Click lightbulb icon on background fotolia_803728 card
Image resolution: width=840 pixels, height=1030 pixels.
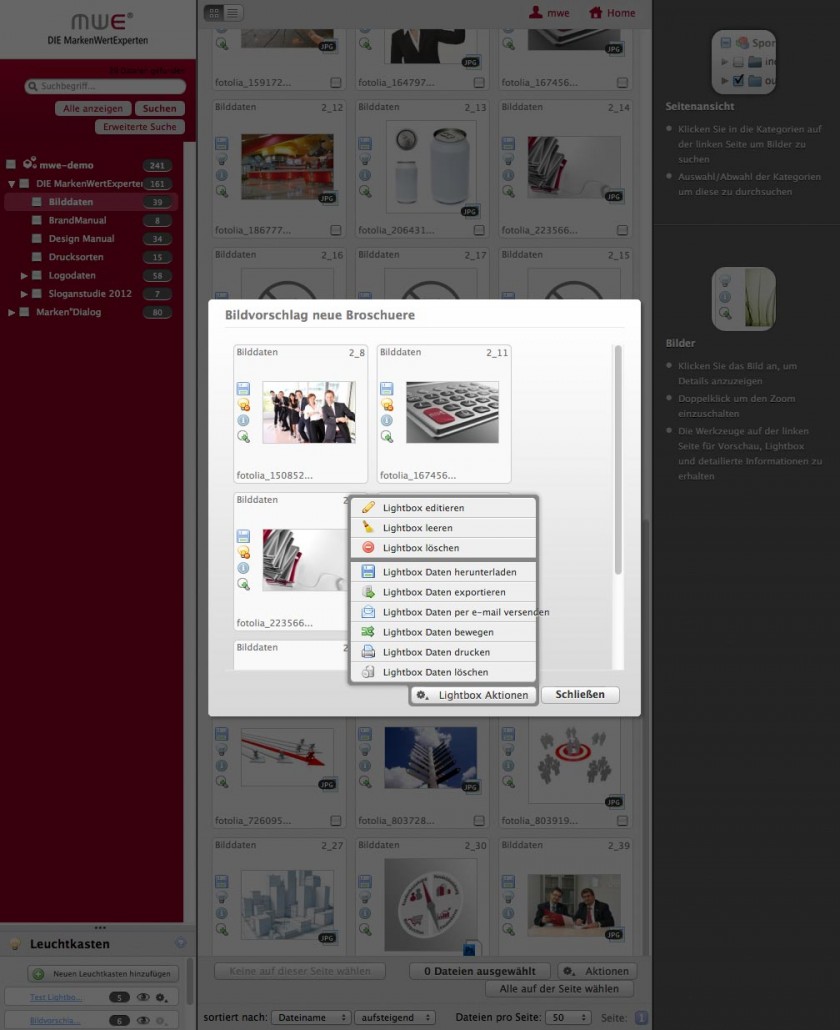coord(365,750)
